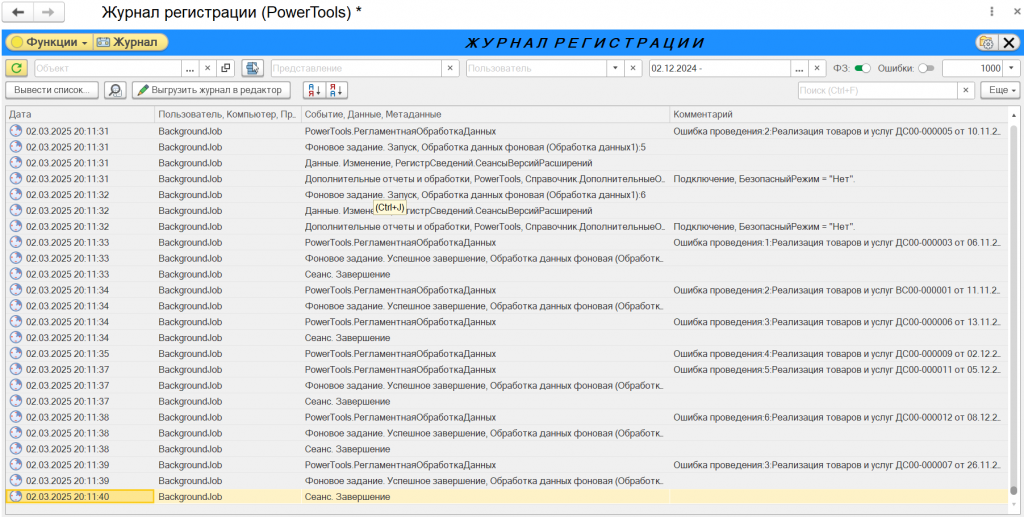Click comment Ошибка проведения:4 ДС00-000009
The image size is (1024, 517).
[x=837, y=354]
